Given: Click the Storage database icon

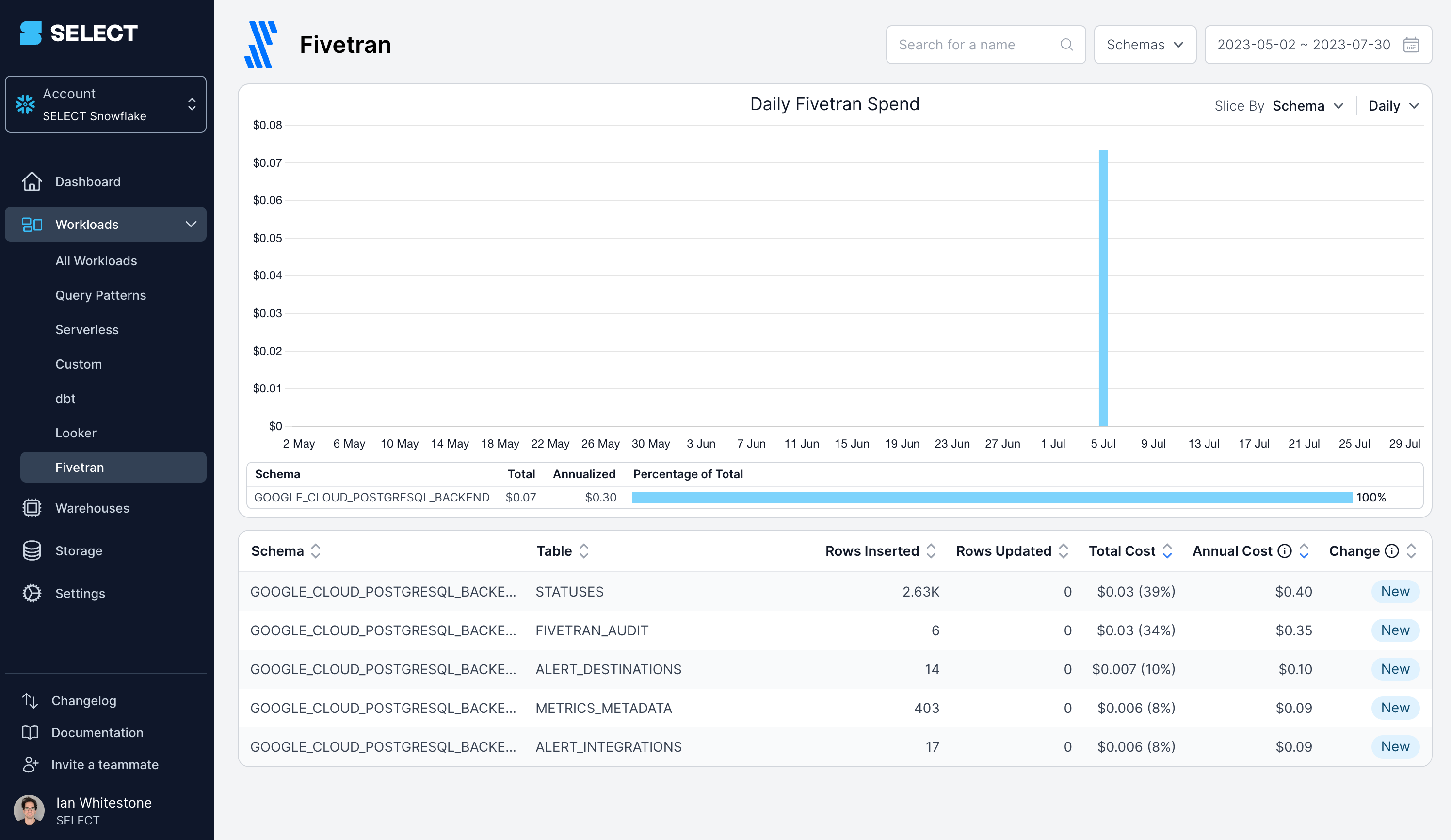Looking at the screenshot, I should (32, 550).
